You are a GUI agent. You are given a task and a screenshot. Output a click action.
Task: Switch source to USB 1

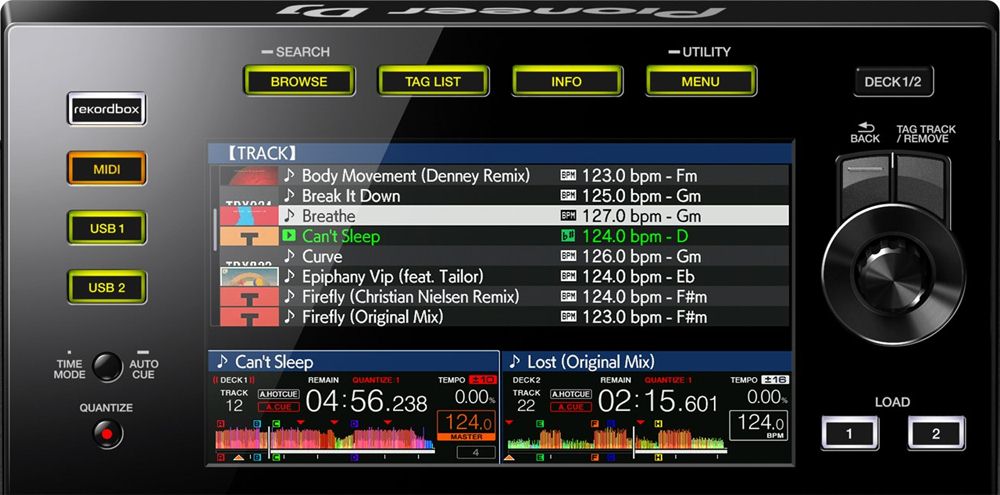coord(107,228)
